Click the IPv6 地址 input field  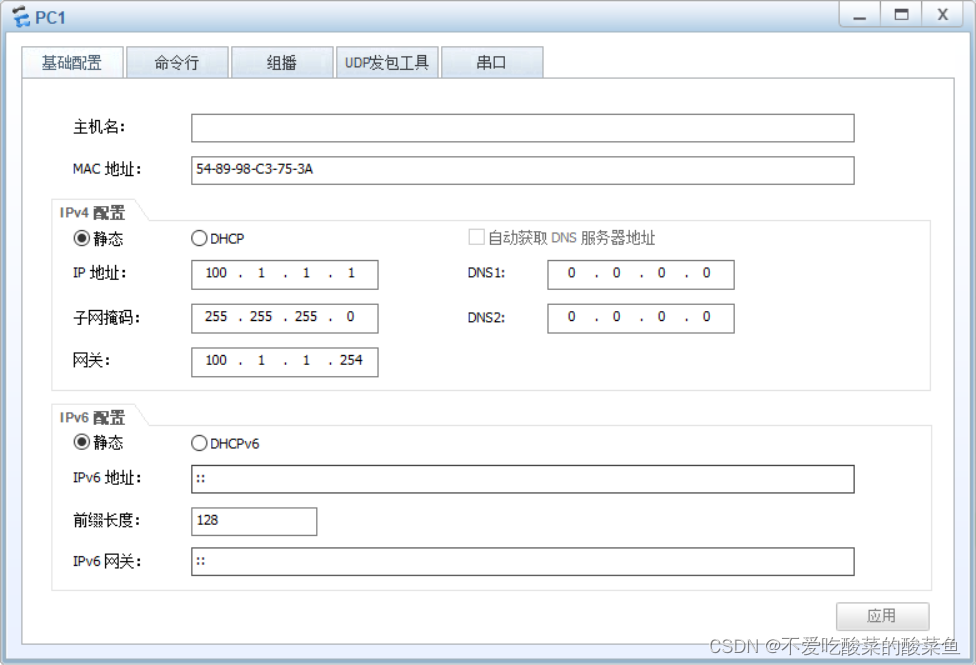pos(522,479)
